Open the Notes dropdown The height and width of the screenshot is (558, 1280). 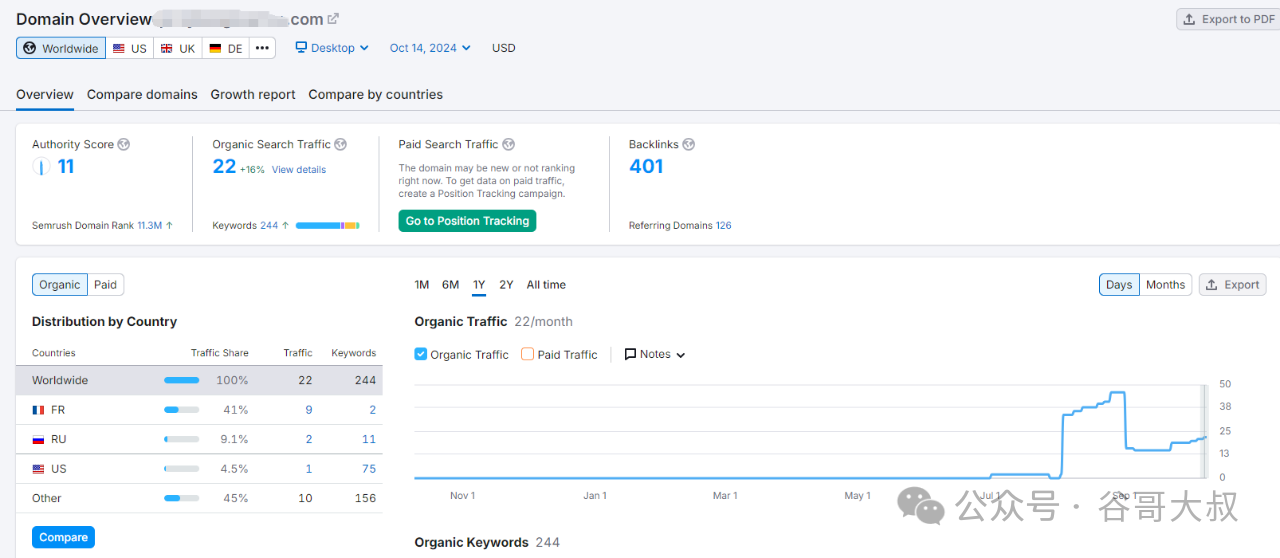point(655,354)
